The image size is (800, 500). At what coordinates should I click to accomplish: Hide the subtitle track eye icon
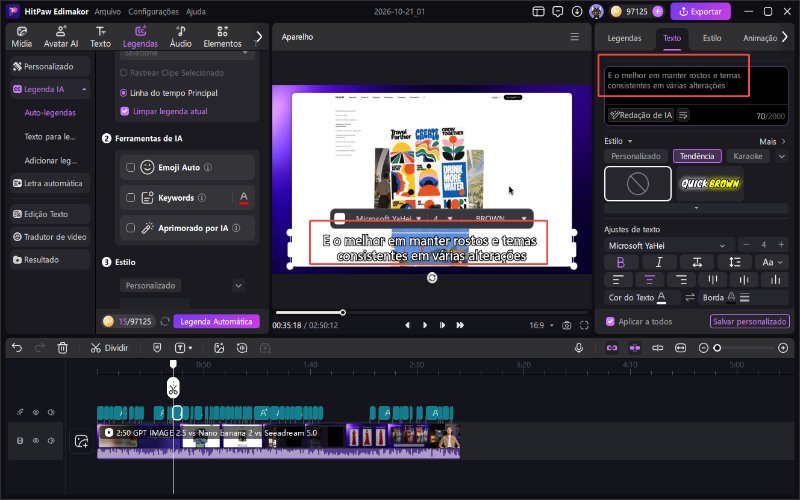coord(36,412)
